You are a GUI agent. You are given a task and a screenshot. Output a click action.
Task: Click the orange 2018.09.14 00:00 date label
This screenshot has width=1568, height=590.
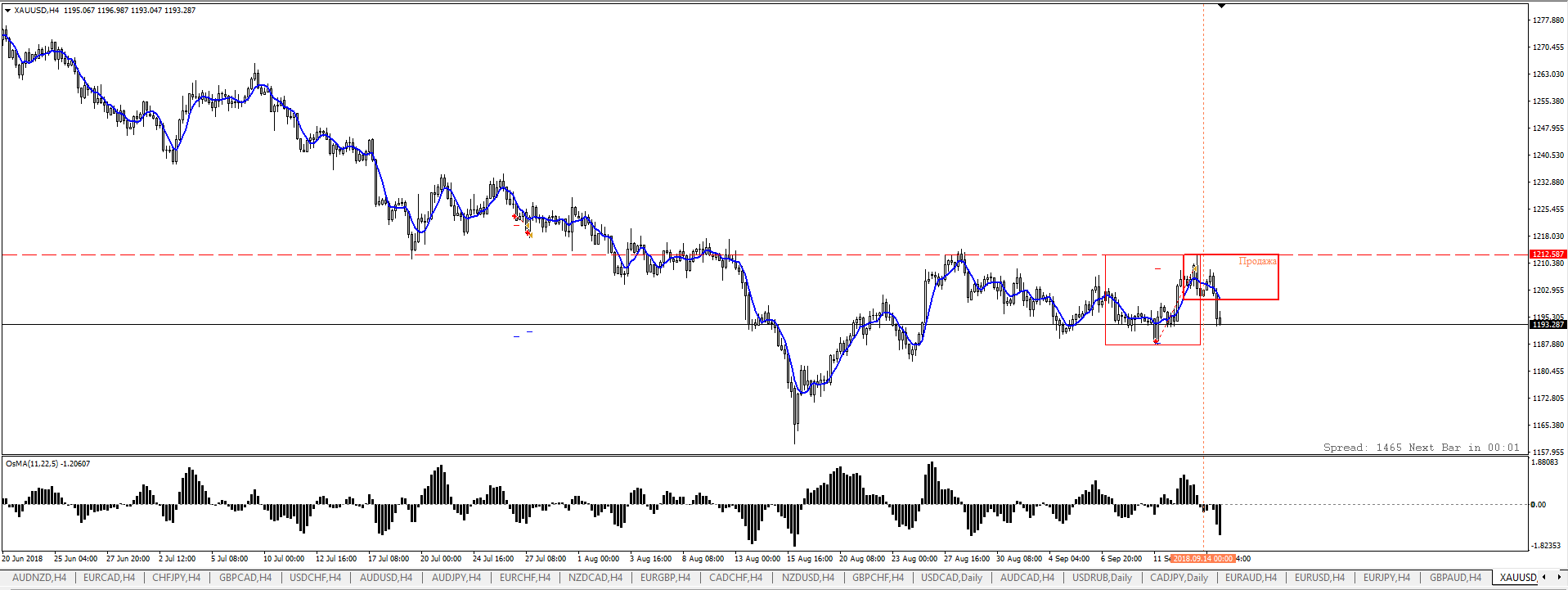click(1202, 559)
